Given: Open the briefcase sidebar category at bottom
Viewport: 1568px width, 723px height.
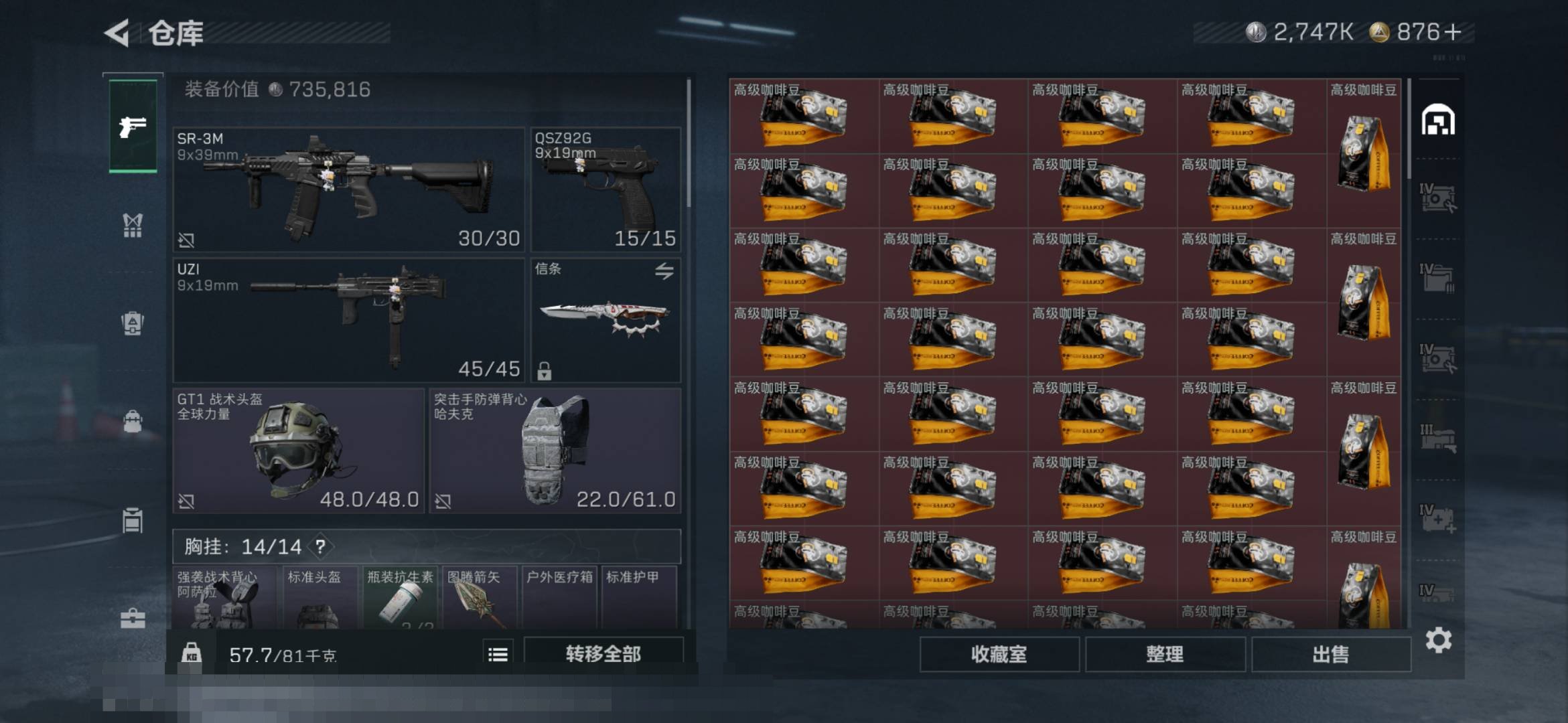Looking at the screenshot, I should [x=133, y=618].
